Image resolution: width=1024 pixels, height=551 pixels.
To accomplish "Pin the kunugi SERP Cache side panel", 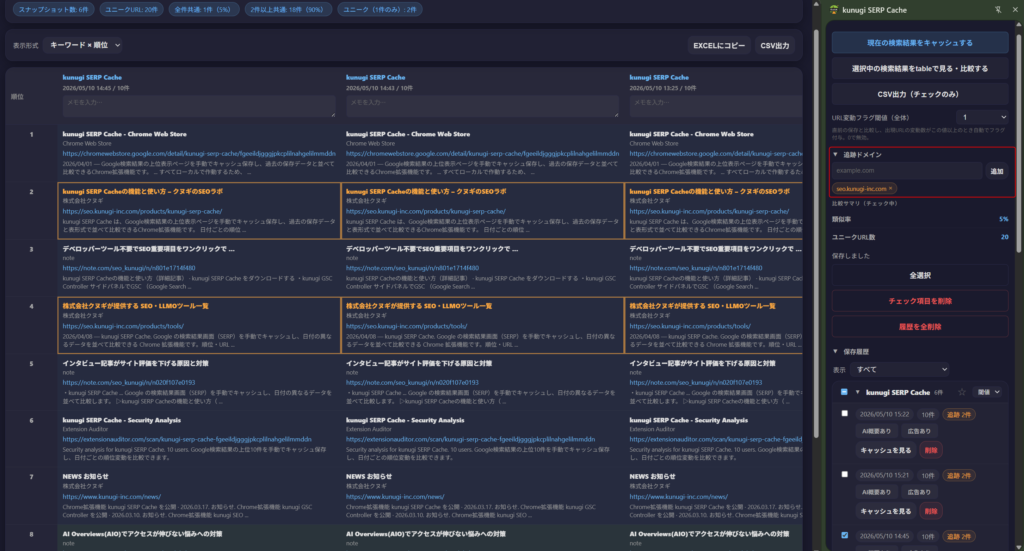I will tap(998, 10).
